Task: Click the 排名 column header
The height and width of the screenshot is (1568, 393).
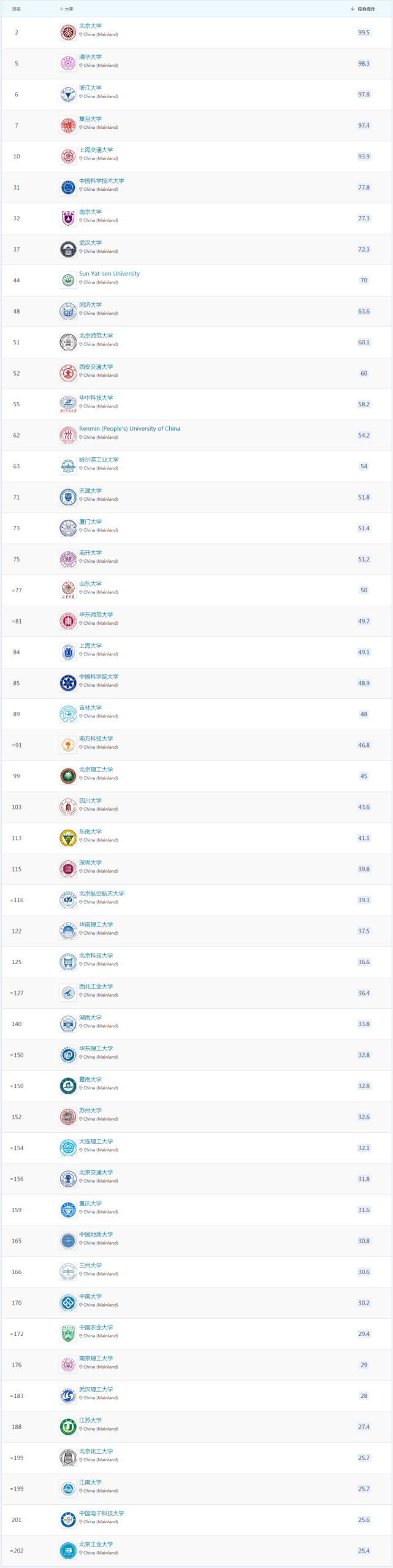Action: tap(17, 9)
